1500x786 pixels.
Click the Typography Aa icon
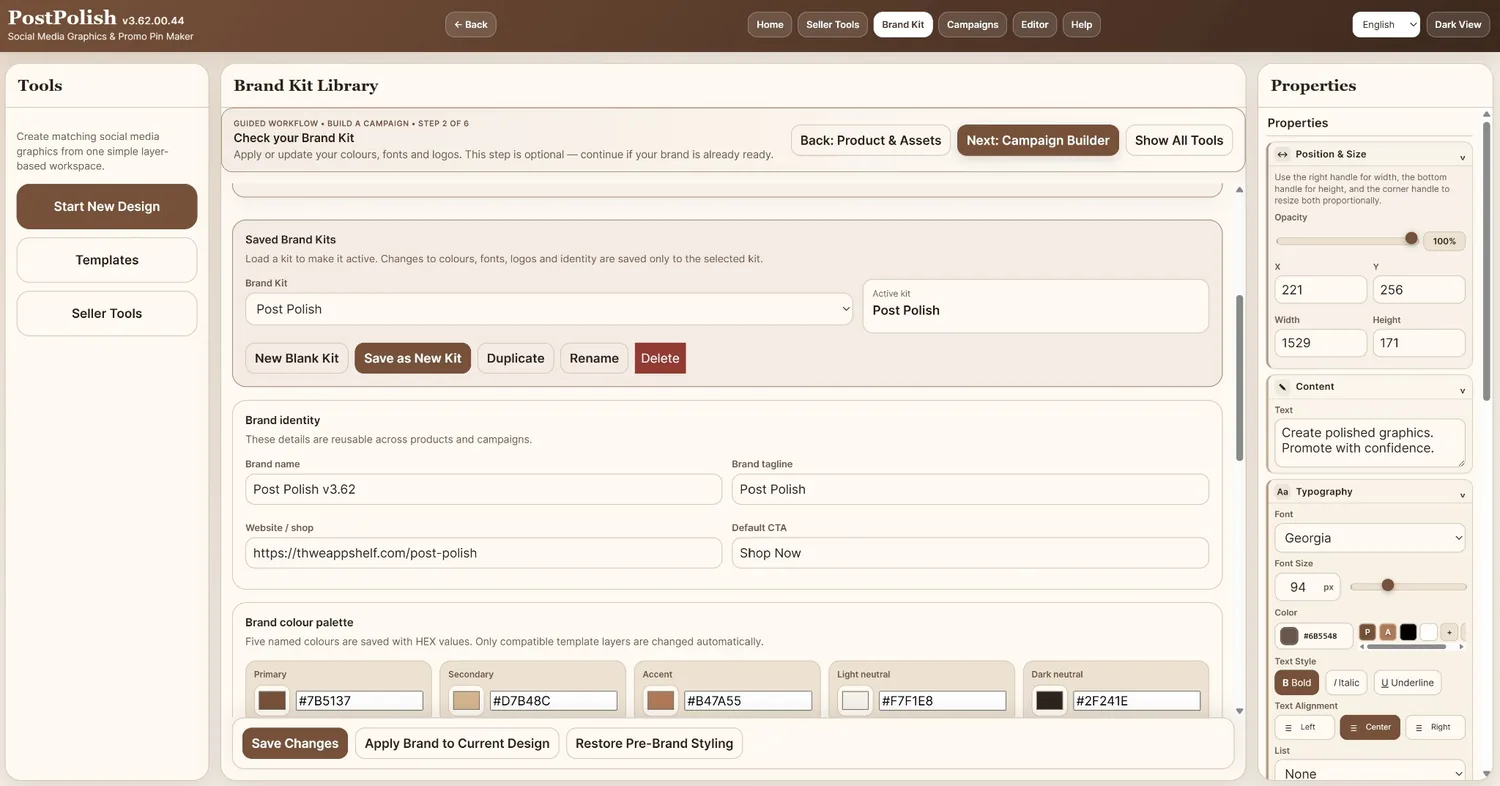click(x=1282, y=492)
